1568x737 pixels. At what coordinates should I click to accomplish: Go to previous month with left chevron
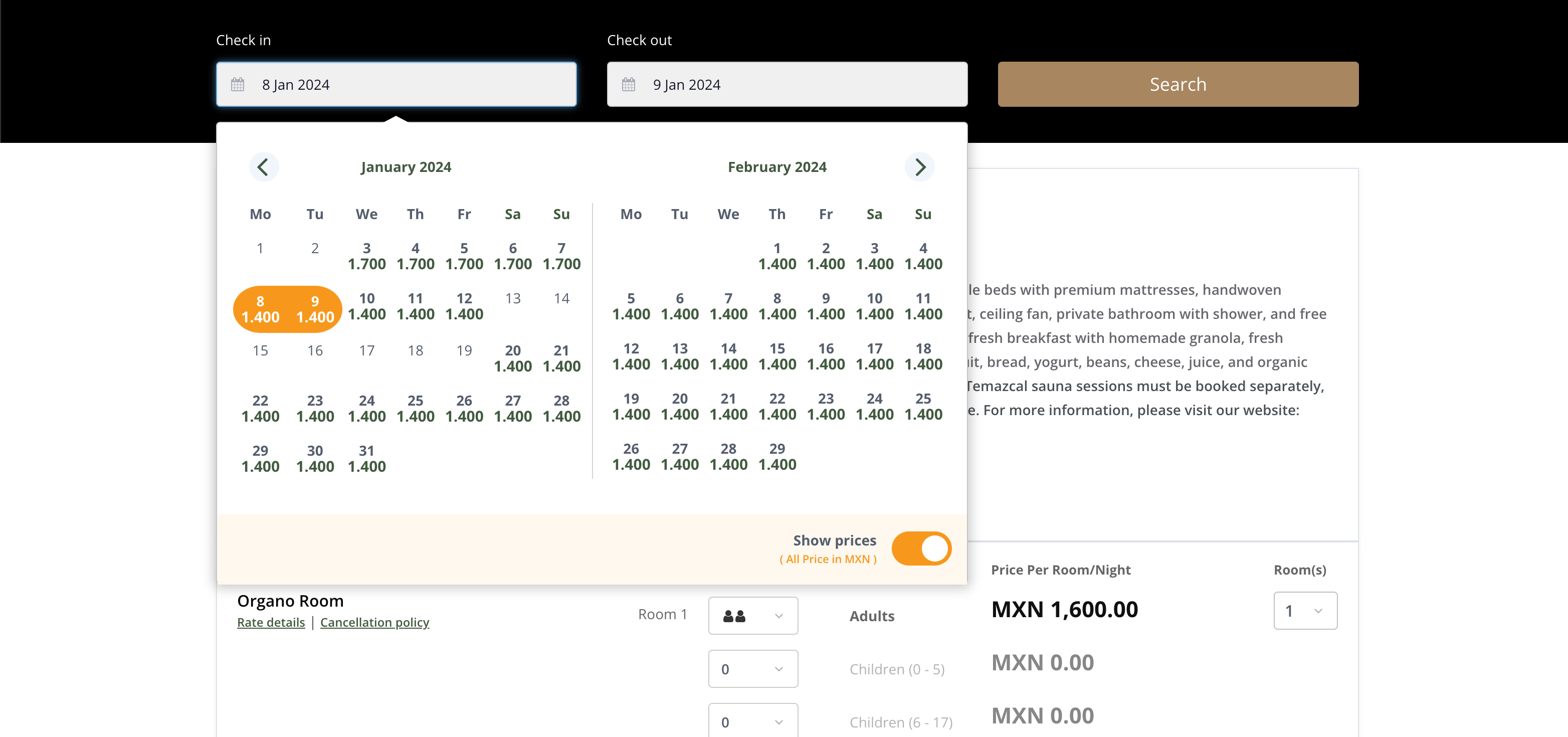coord(263,167)
